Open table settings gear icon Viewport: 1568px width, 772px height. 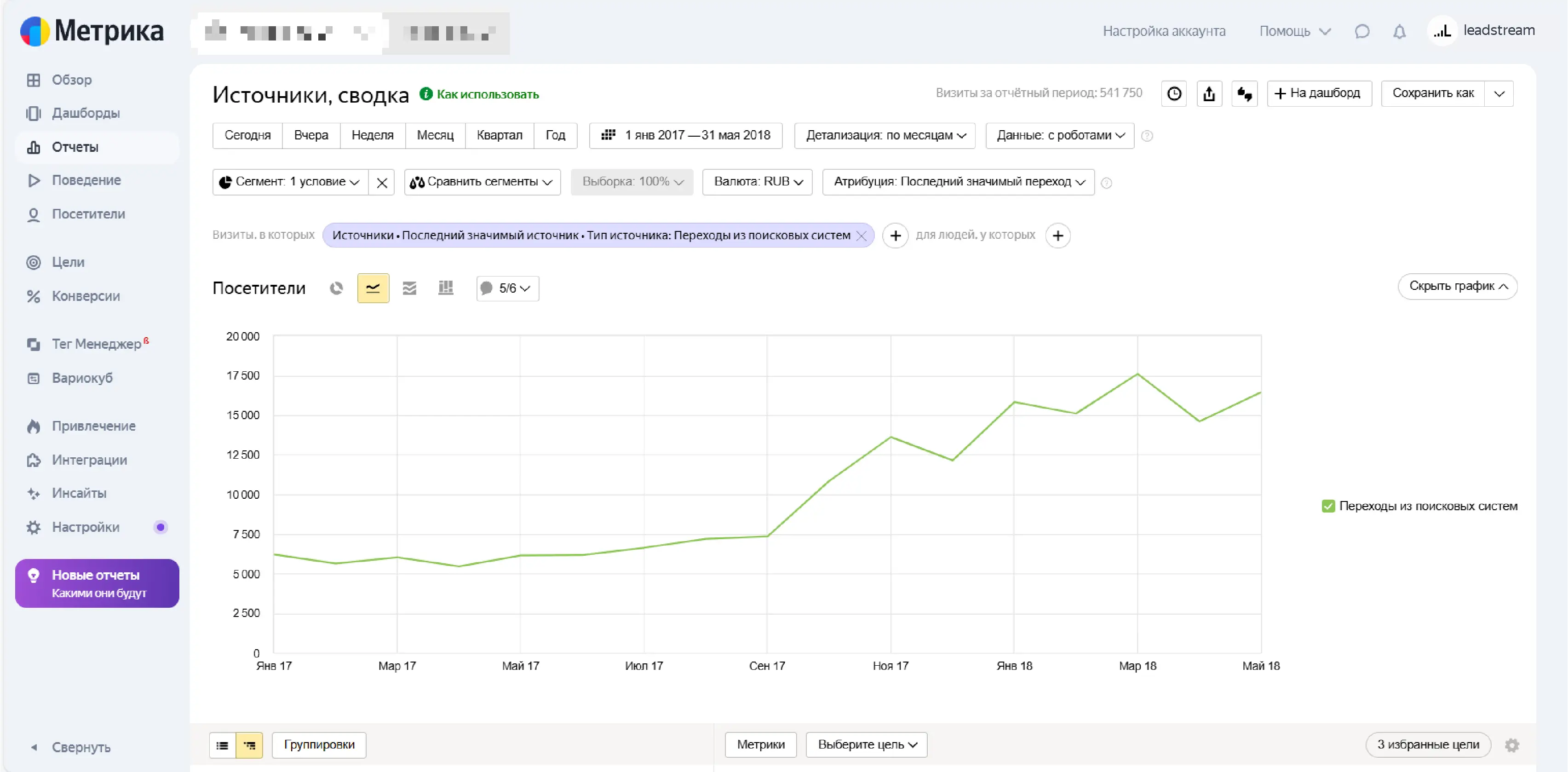pyautogui.click(x=1512, y=744)
